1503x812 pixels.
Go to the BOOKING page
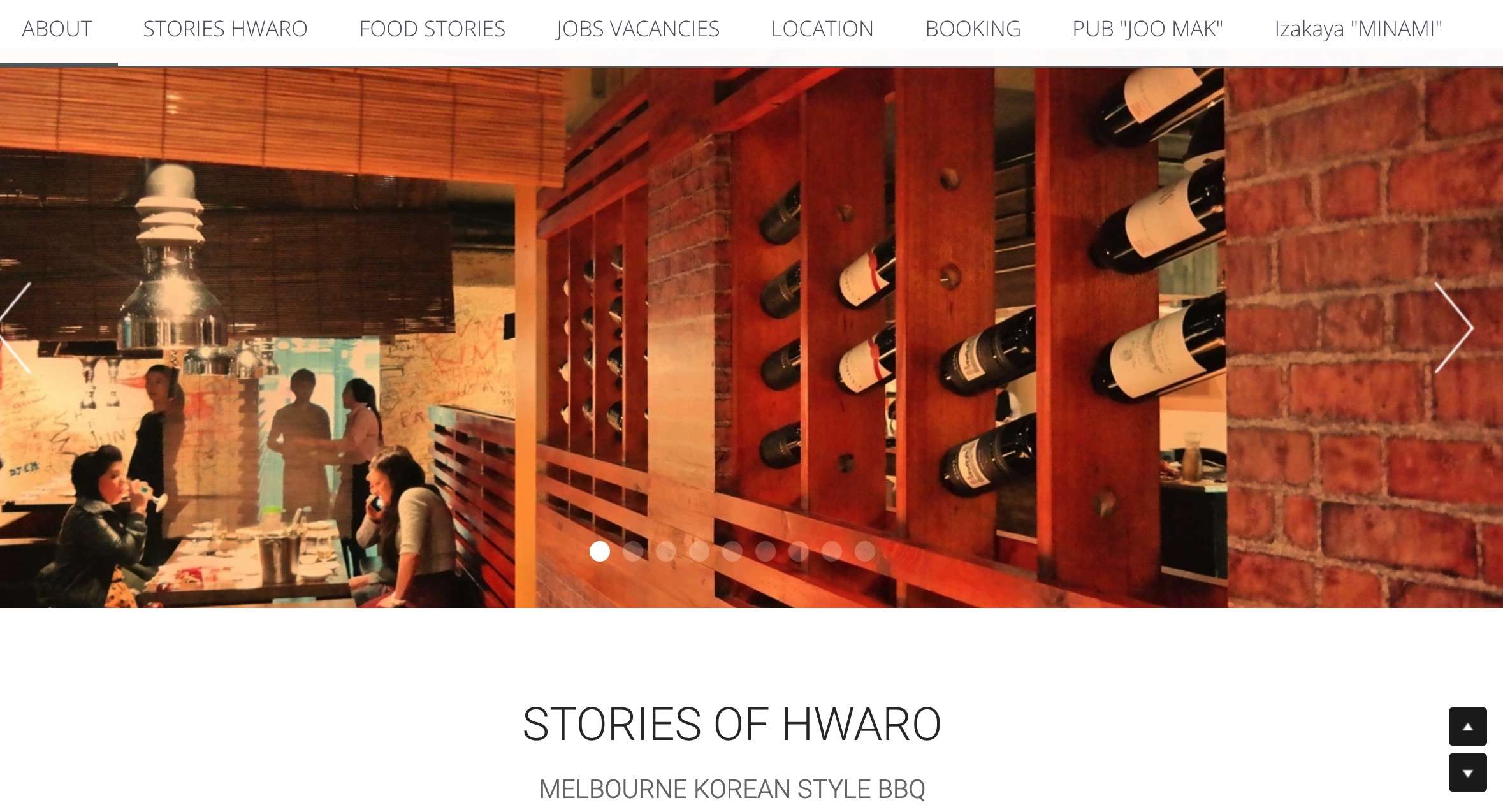tap(973, 29)
